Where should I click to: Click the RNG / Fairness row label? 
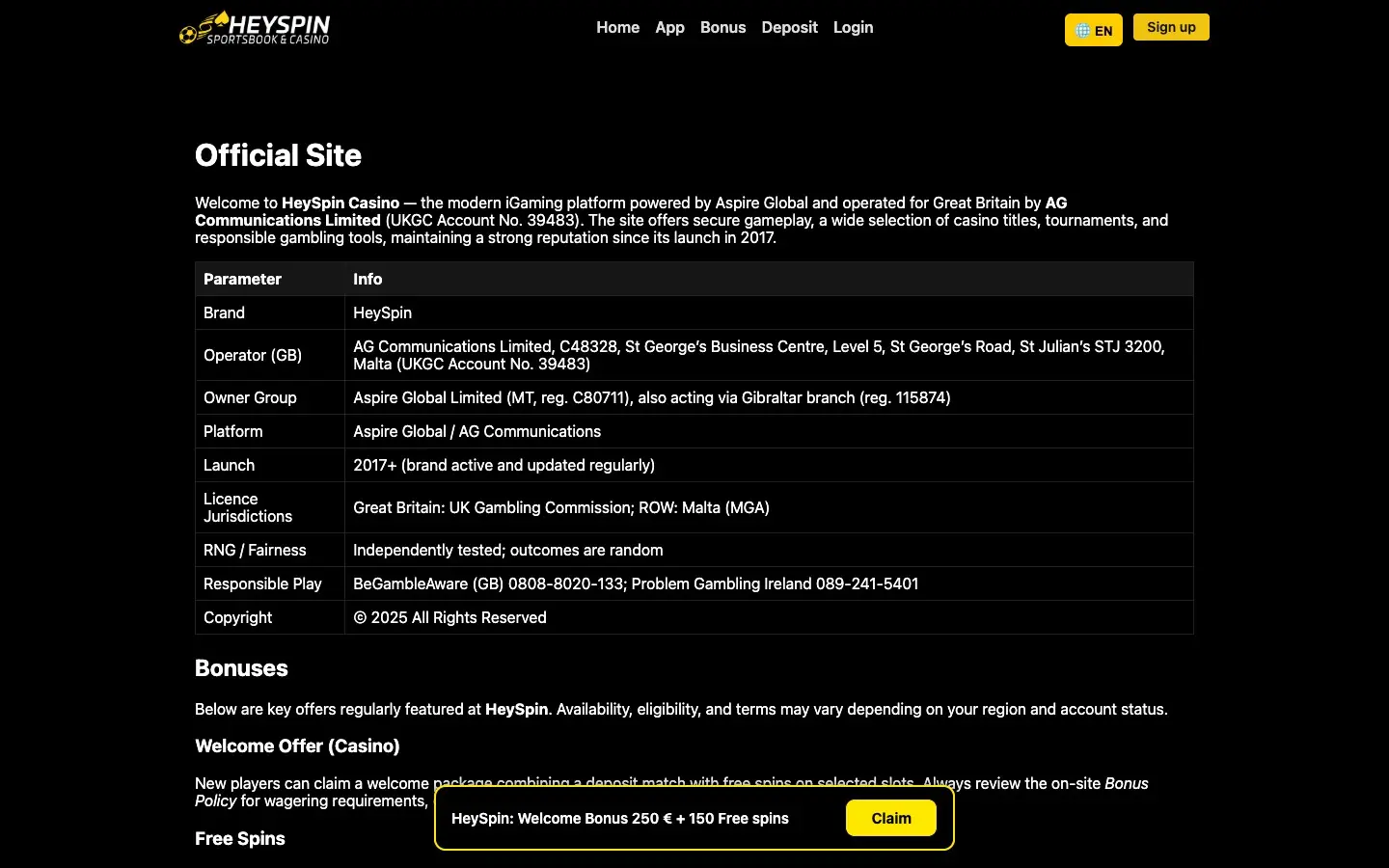(270, 550)
